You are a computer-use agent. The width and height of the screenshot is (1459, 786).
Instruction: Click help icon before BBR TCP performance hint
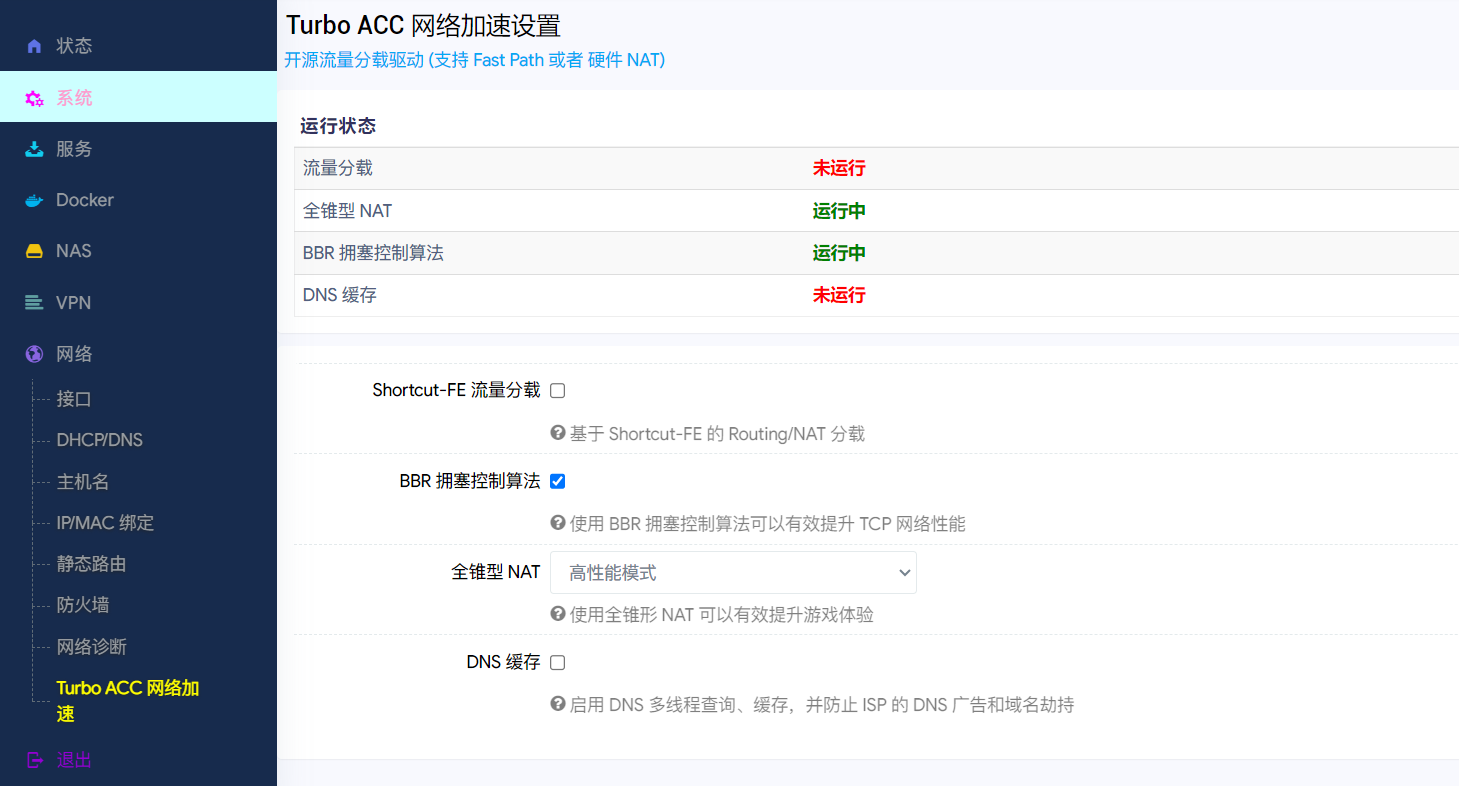[x=558, y=523]
